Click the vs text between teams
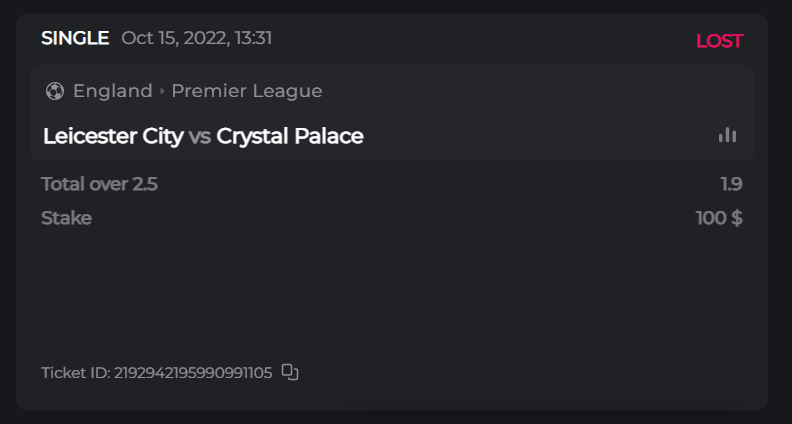792x424 pixels. click(x=200, y=136)
